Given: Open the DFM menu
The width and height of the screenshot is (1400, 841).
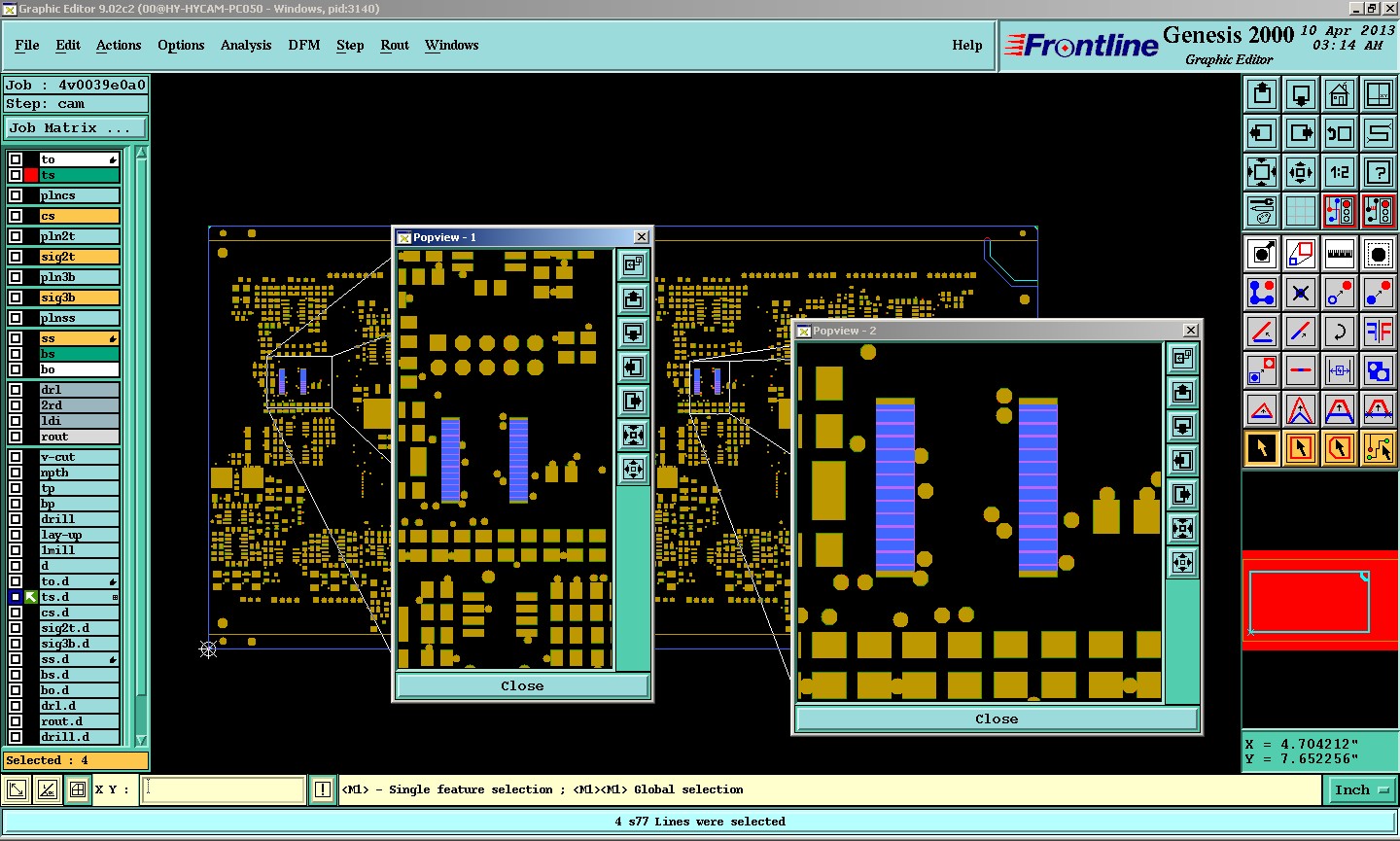Looking at the screenshot, I should pyautogui.click(x=304, y=45).
